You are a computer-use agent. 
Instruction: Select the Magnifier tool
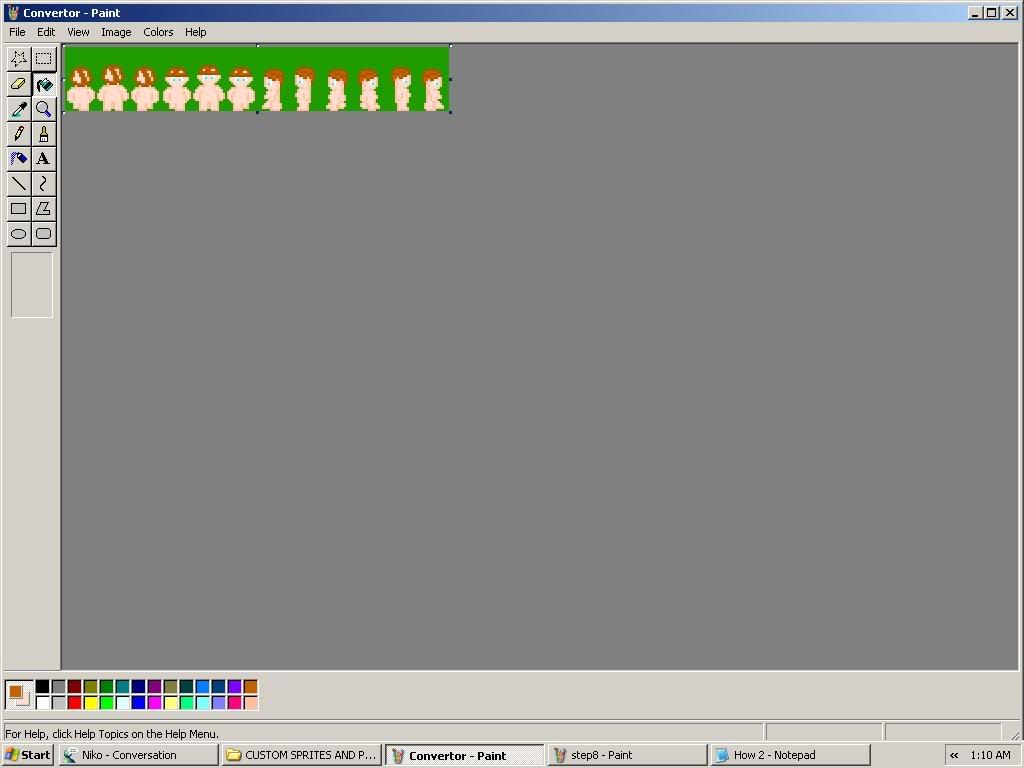44,108
